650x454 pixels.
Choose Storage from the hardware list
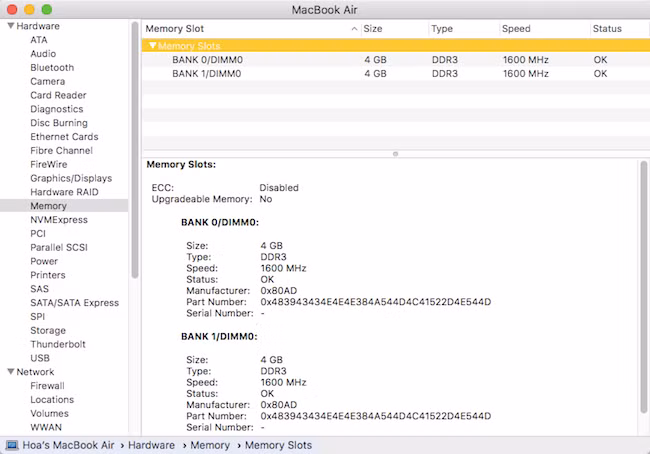(x=48, y=330)
